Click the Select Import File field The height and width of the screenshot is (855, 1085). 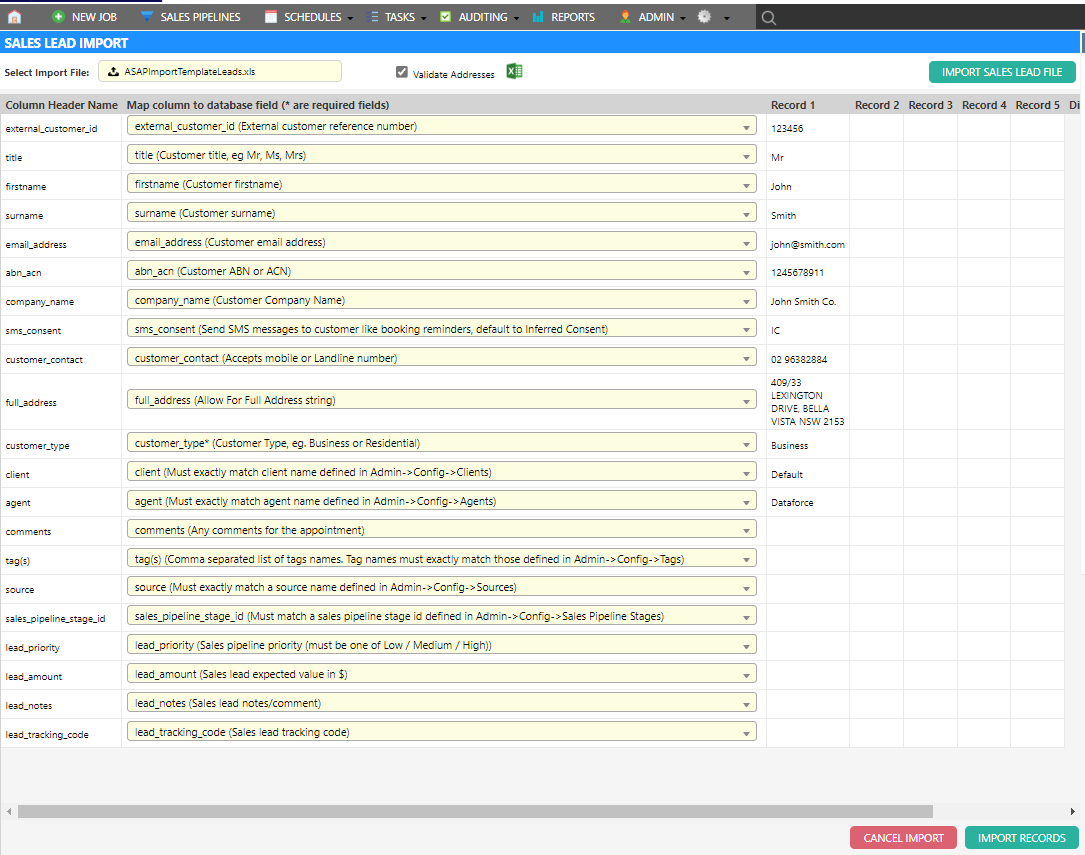(220, 72)
